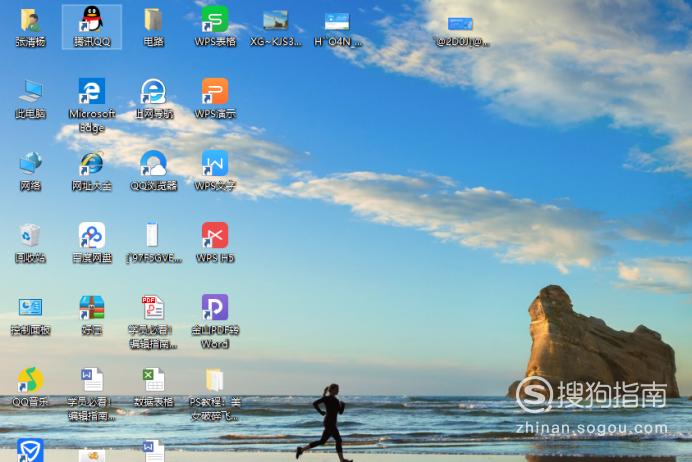Select the XG~KJS3... image file

click(x=275, y=20)
